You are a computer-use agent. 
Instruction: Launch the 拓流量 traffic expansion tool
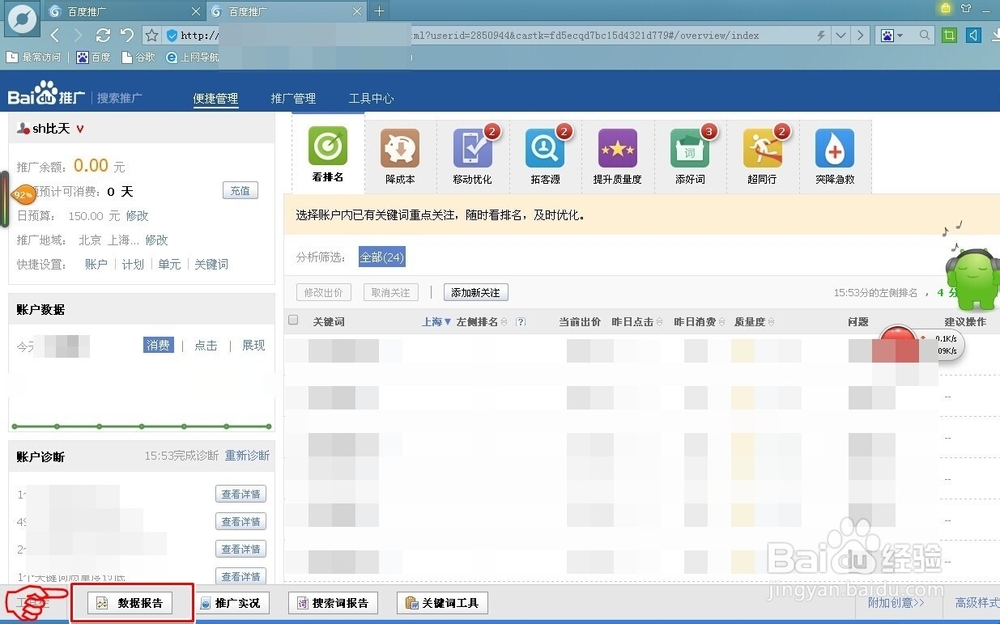click(545, 150)
